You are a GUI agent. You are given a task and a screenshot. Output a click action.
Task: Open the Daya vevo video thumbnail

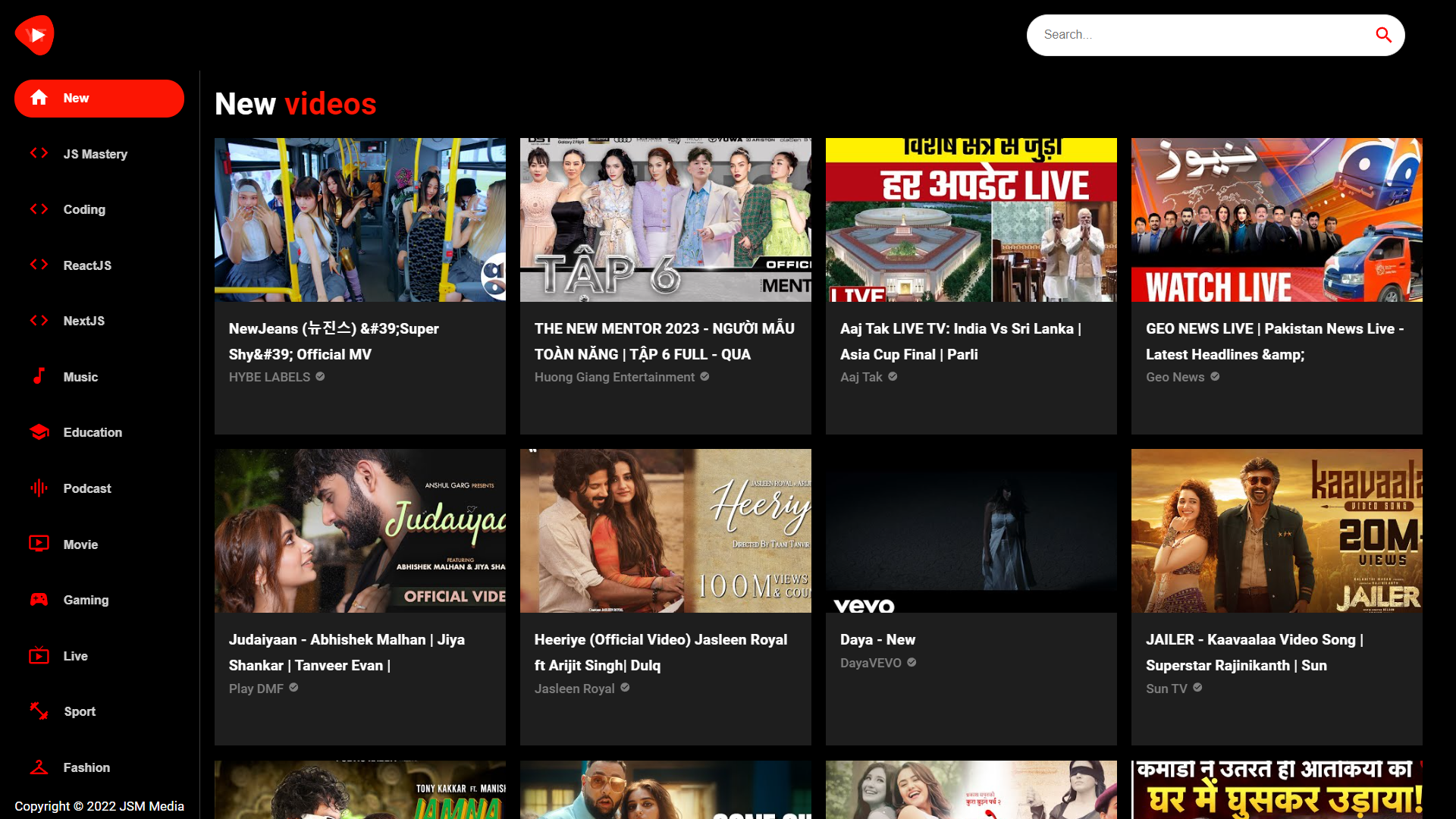pyautogui.click(x=971, y=531)
